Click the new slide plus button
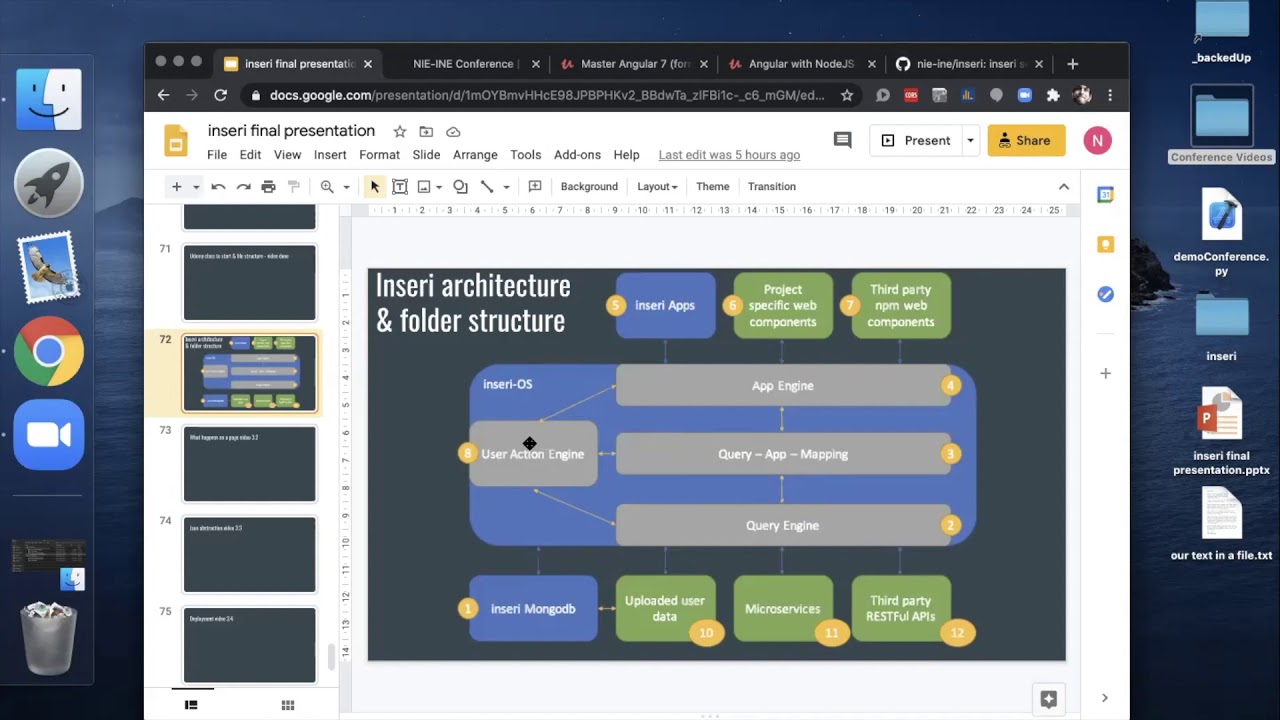 (176, 187)
